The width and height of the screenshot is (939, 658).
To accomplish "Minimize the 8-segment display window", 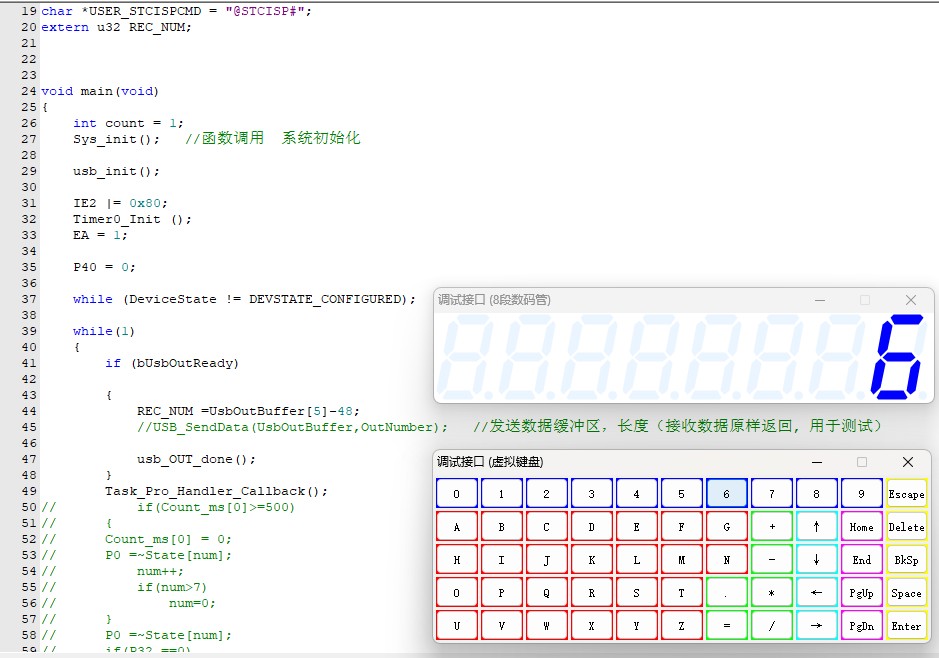I will pos(820,300).
